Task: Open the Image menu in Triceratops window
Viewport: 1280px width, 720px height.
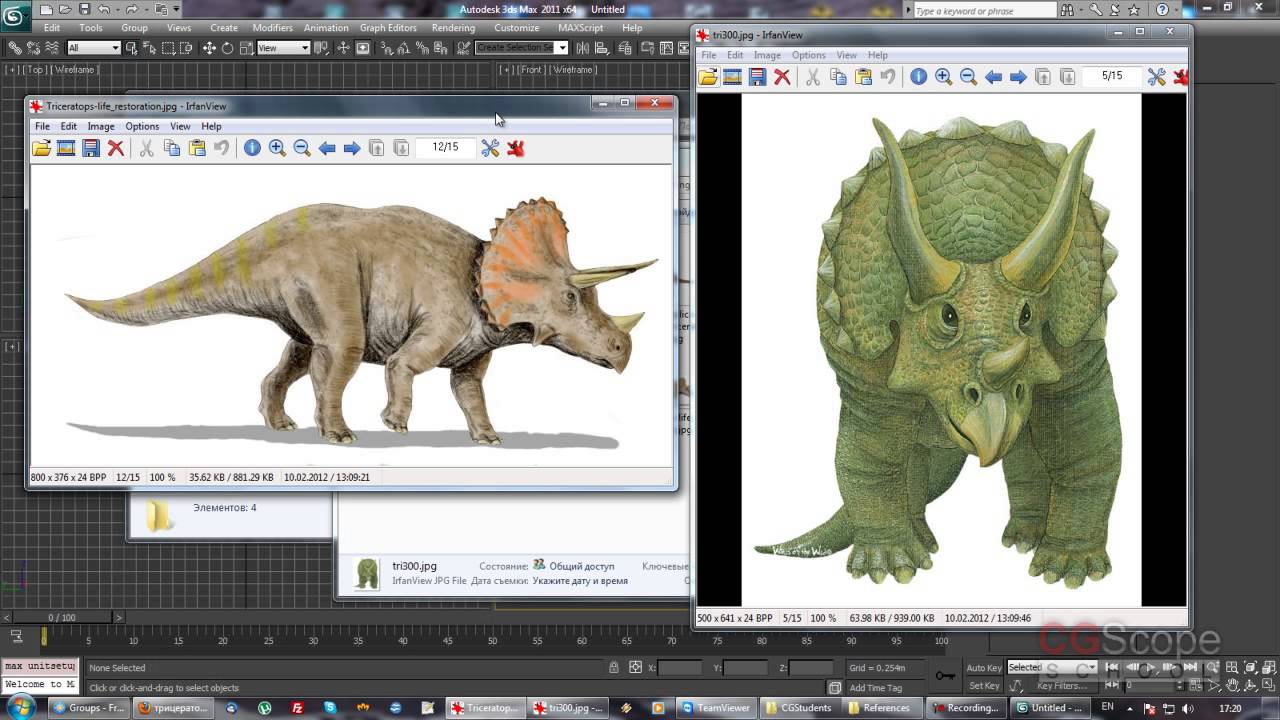Action: point(100,127)
